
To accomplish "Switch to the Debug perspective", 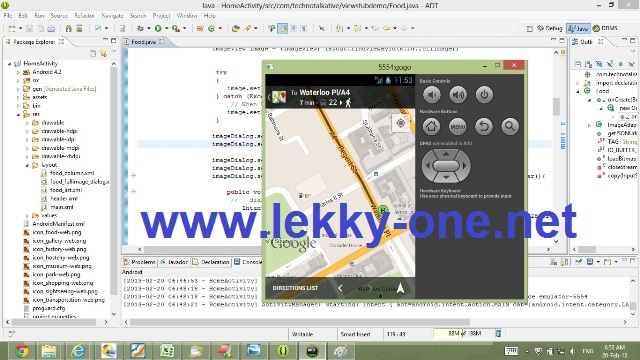I will click(549, 28).
